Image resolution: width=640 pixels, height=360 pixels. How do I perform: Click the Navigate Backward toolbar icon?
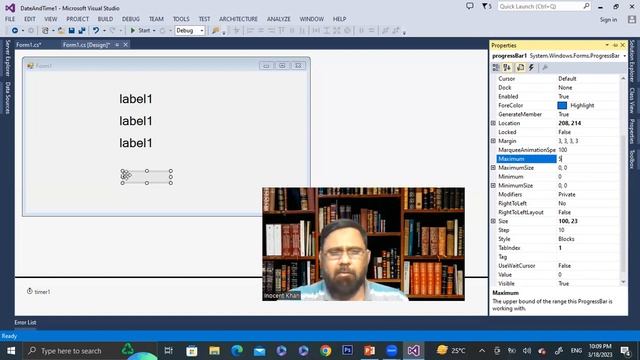15,31
